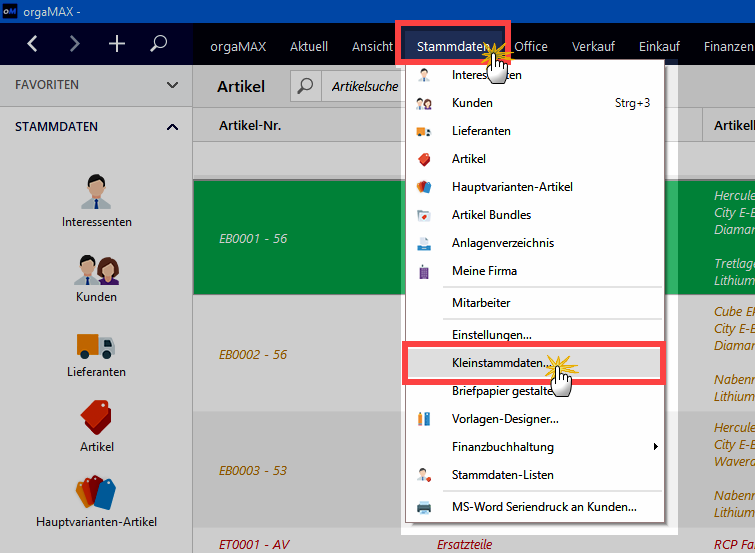Click the back navigation arrow
Image resolution: width=755 pixels, height=553 pixels.
coord(32,44)
